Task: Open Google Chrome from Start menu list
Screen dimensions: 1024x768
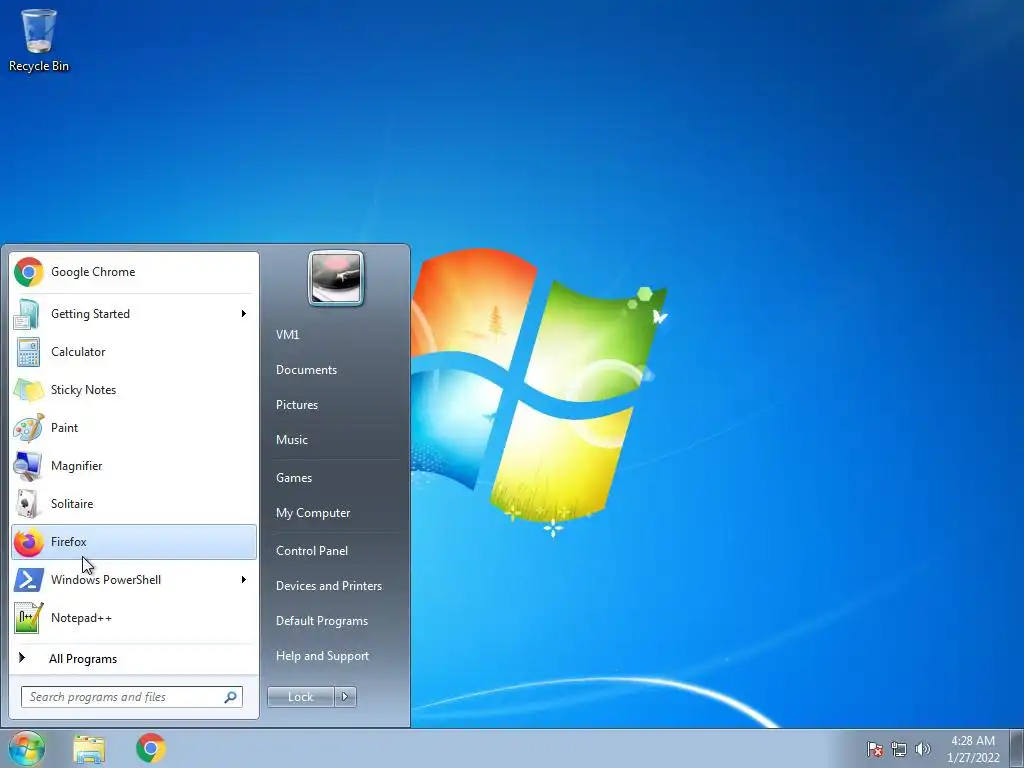Action: click(x=134, y=272)
